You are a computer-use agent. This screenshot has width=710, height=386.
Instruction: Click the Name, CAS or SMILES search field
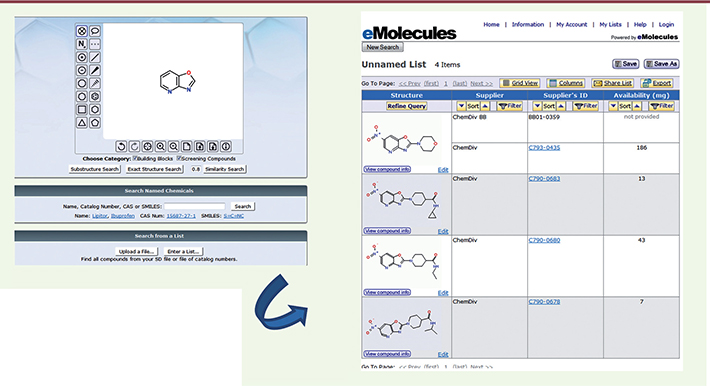pyautogui.click(x=195, y=206)
